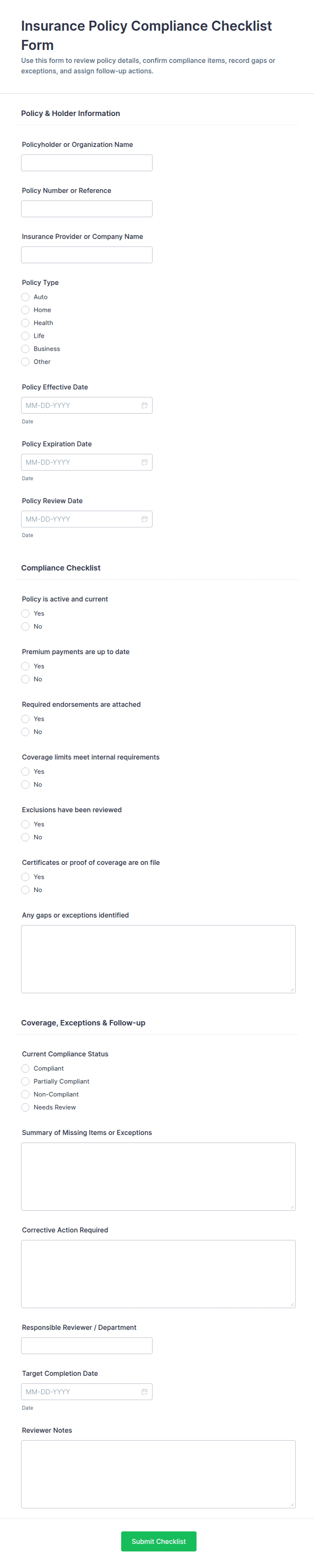Open calendar picker for Policy Expiration Date

pos(145,463)
